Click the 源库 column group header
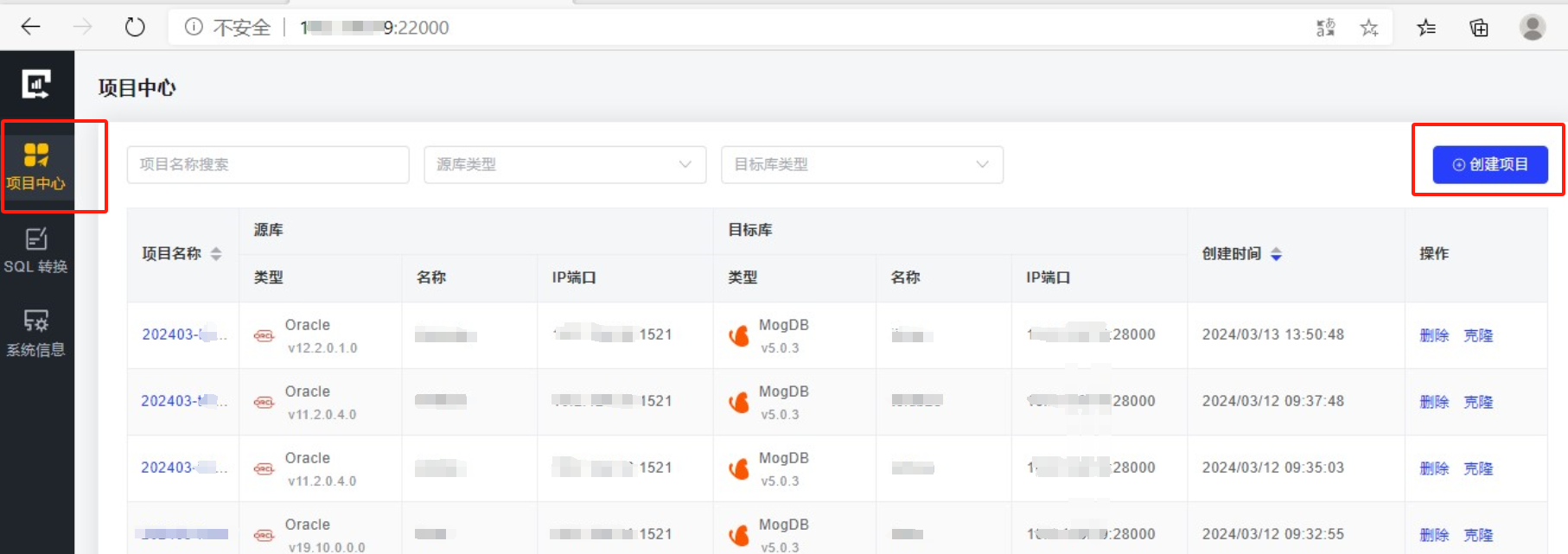 pos(269,230)
